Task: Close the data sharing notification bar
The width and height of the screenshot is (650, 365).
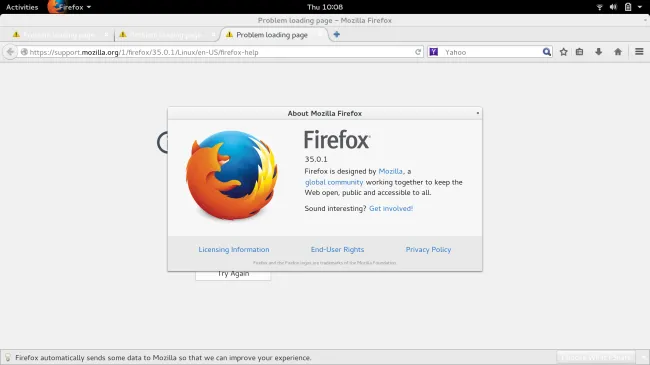Action: pos(643,357)
